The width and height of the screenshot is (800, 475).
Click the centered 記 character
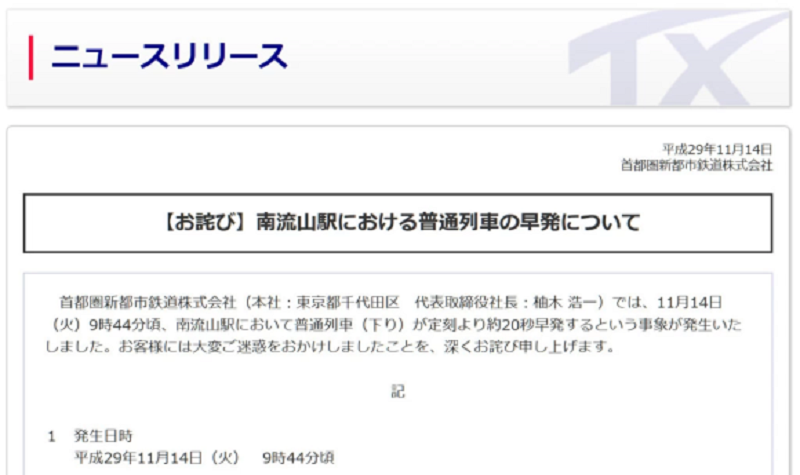tap(398, 391)
